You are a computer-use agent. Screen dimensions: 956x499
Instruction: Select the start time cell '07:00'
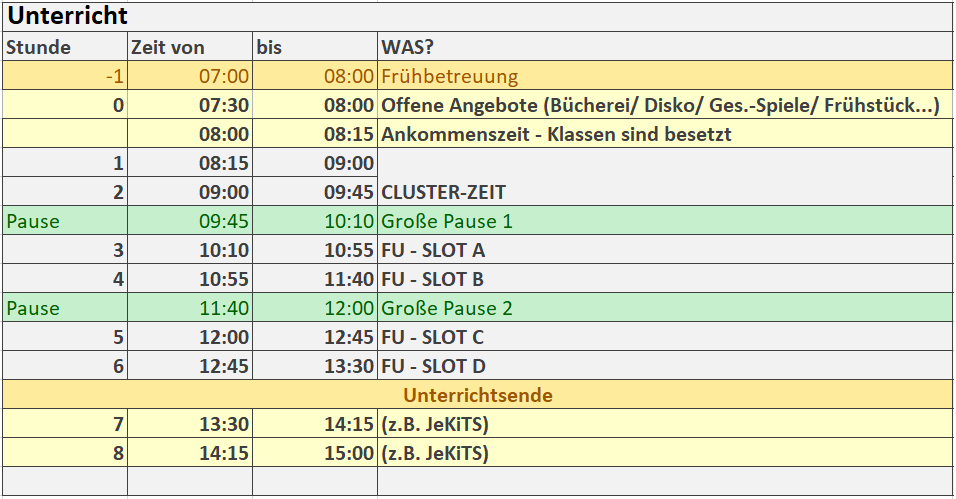189,76
